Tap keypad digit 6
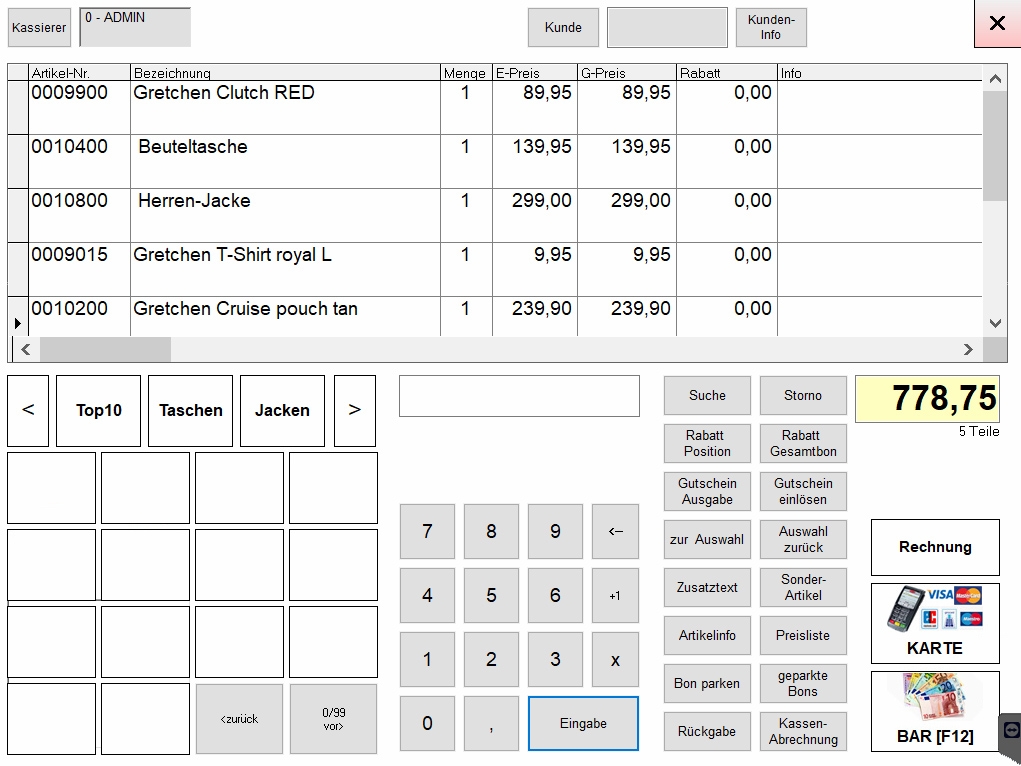1021x766 pixels. [555, 595]
